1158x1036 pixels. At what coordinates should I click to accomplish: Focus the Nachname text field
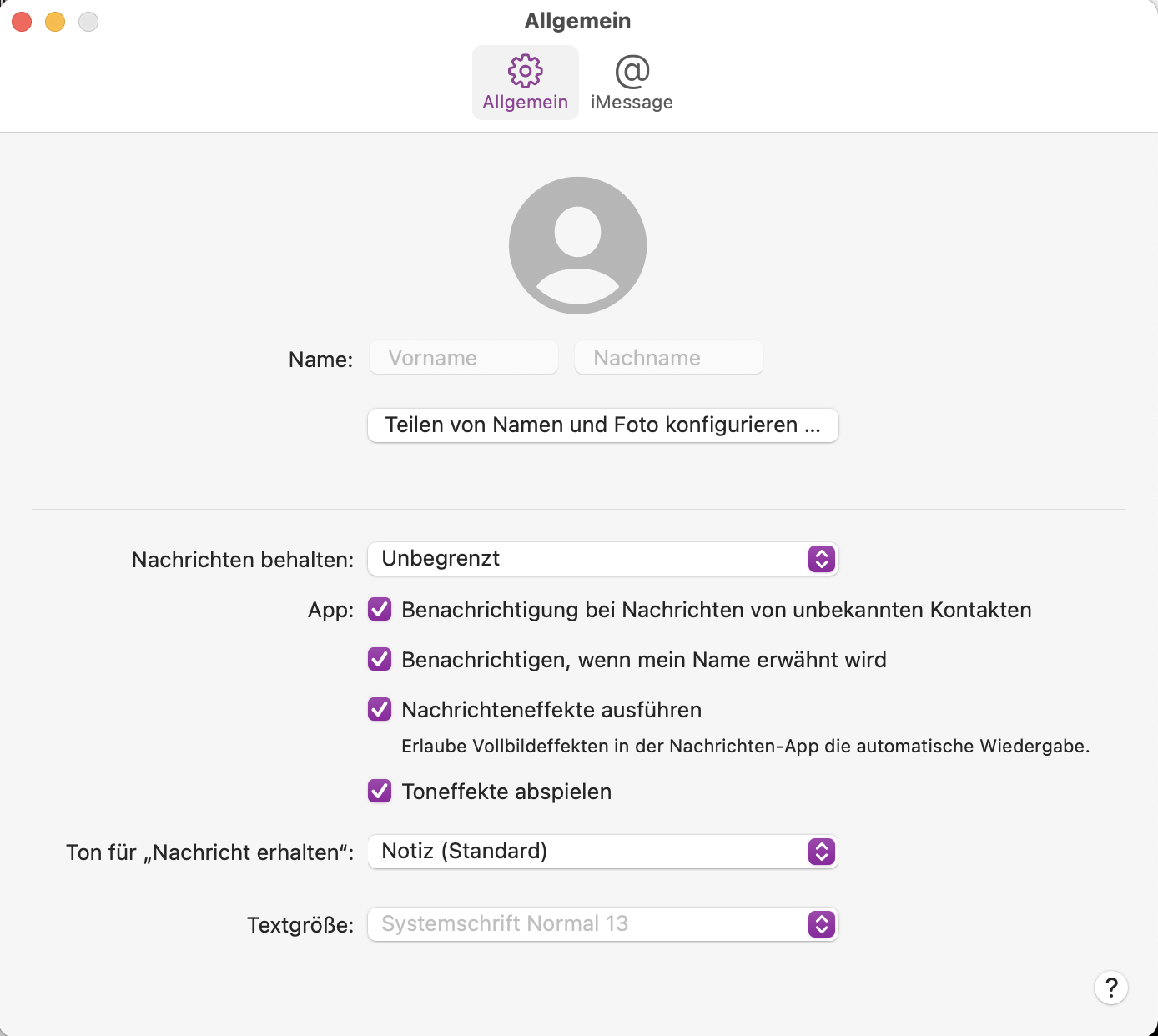668,358
